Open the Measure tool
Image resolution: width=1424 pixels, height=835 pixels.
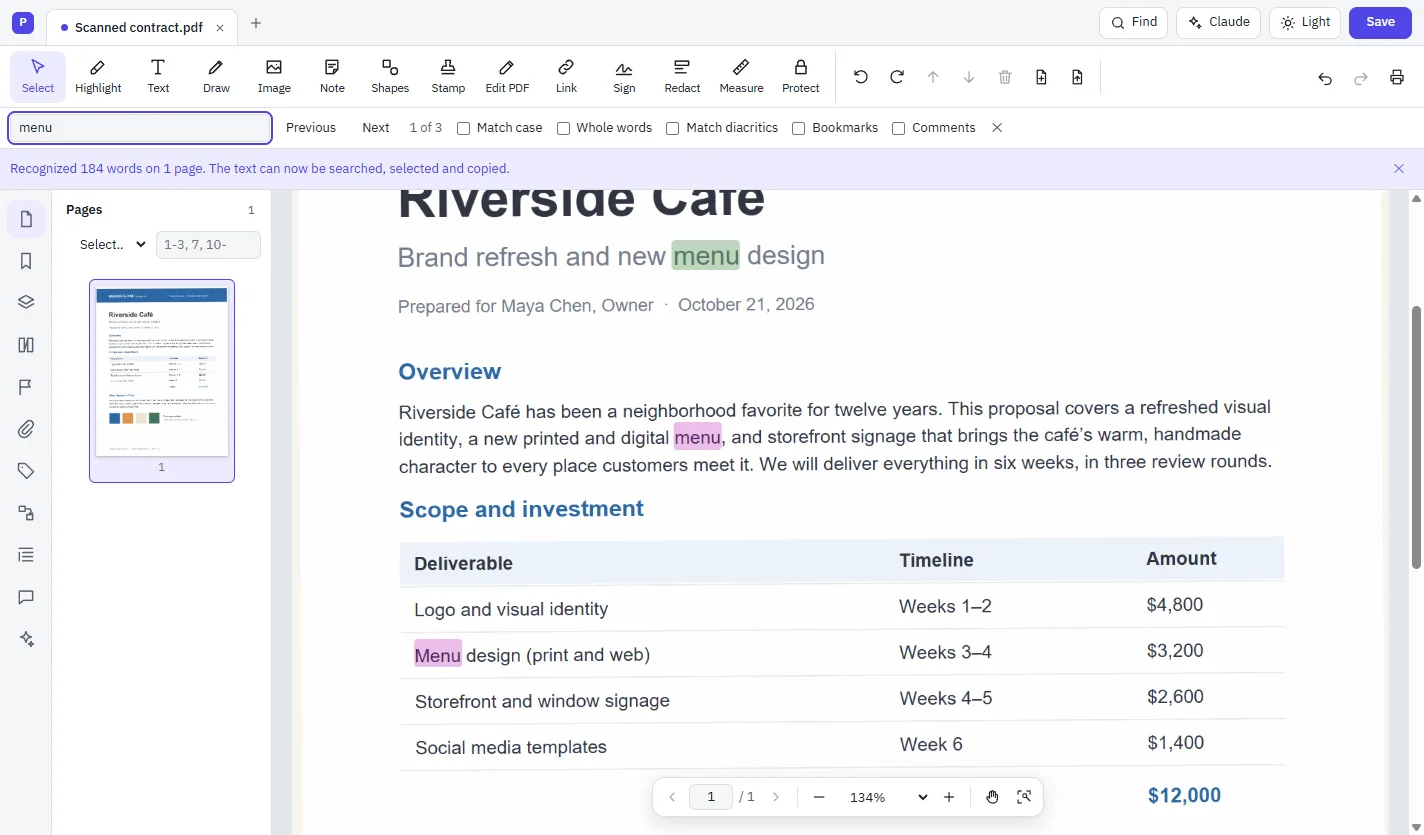pyautogui.click(x=741, y=76)
